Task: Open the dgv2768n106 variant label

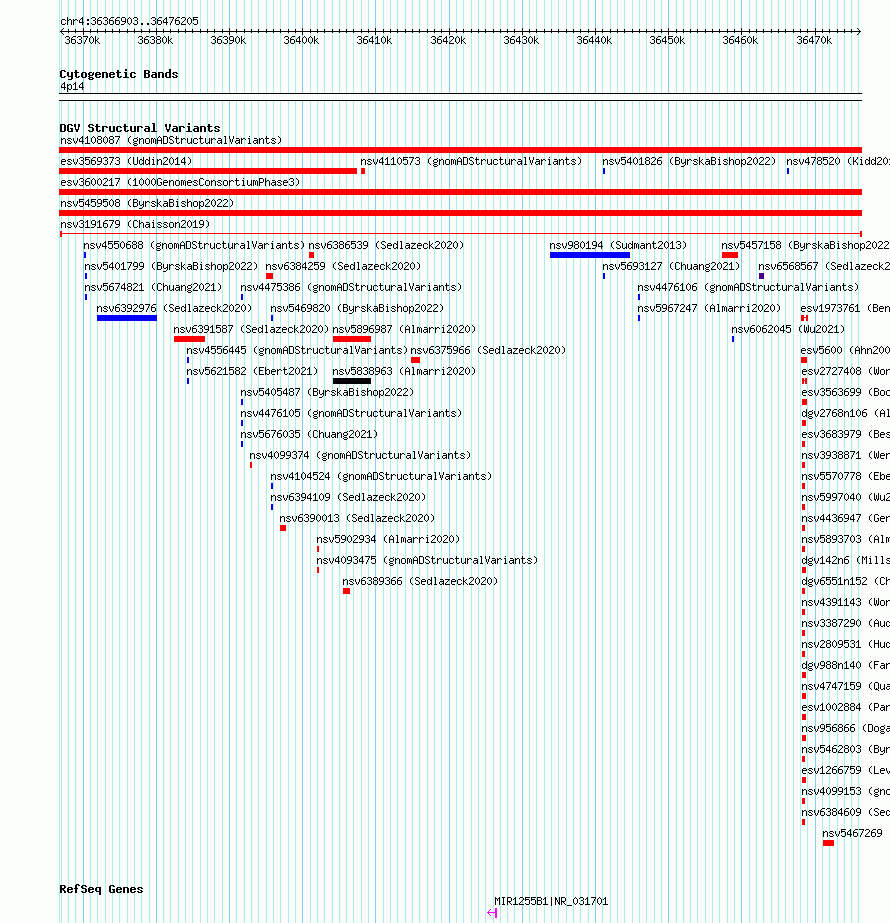Action: 845,413
